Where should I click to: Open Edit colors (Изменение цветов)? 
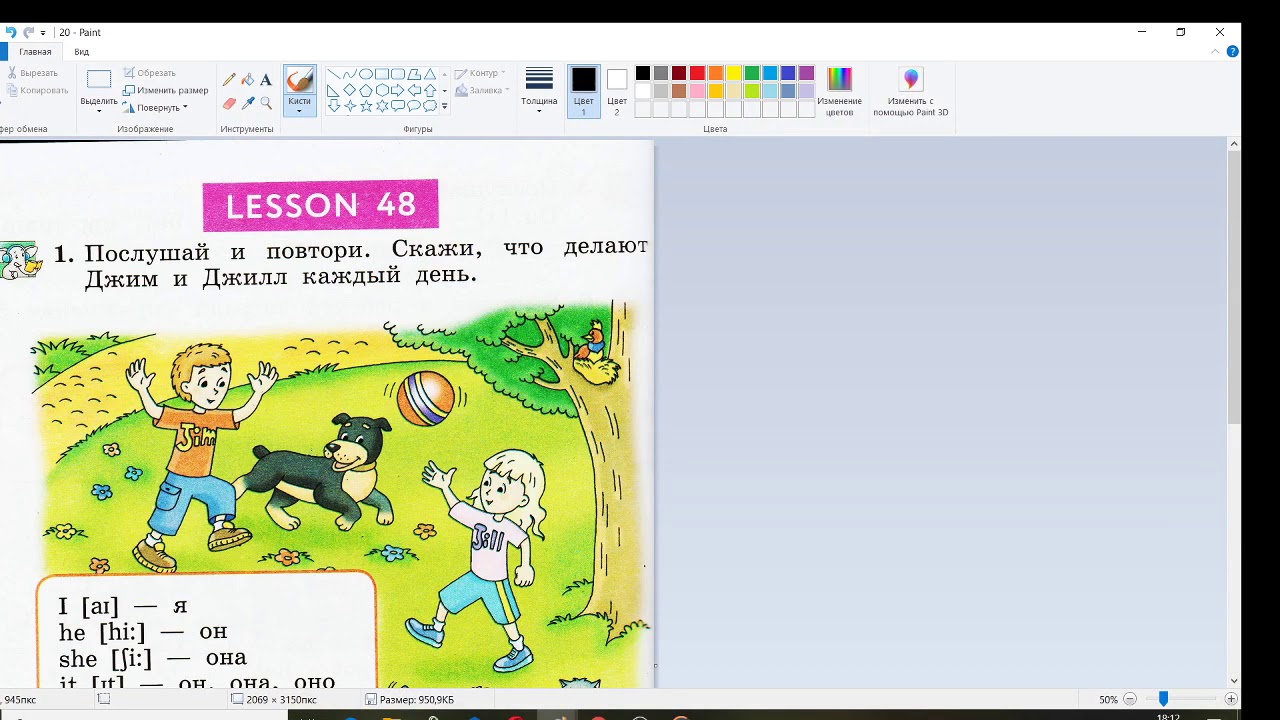pos(839,91)
